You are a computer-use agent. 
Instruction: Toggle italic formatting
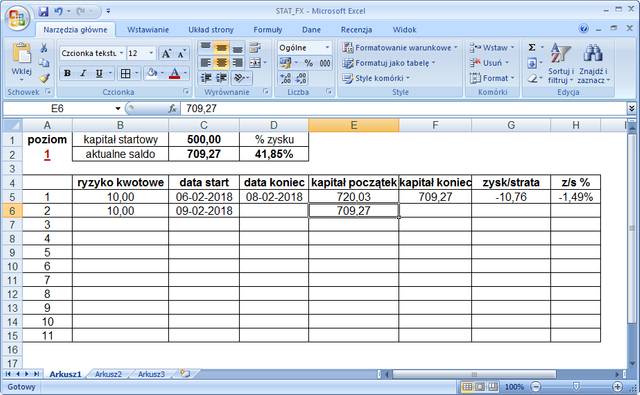tap(83, 73)
